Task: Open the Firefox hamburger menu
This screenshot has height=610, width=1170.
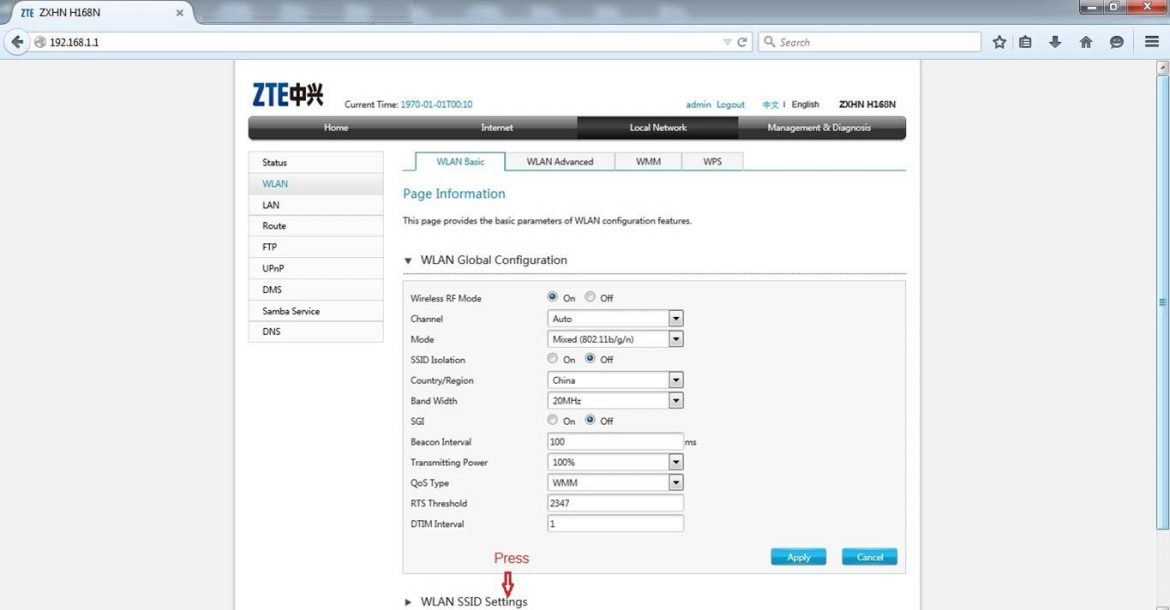Action: point(1152,42)
